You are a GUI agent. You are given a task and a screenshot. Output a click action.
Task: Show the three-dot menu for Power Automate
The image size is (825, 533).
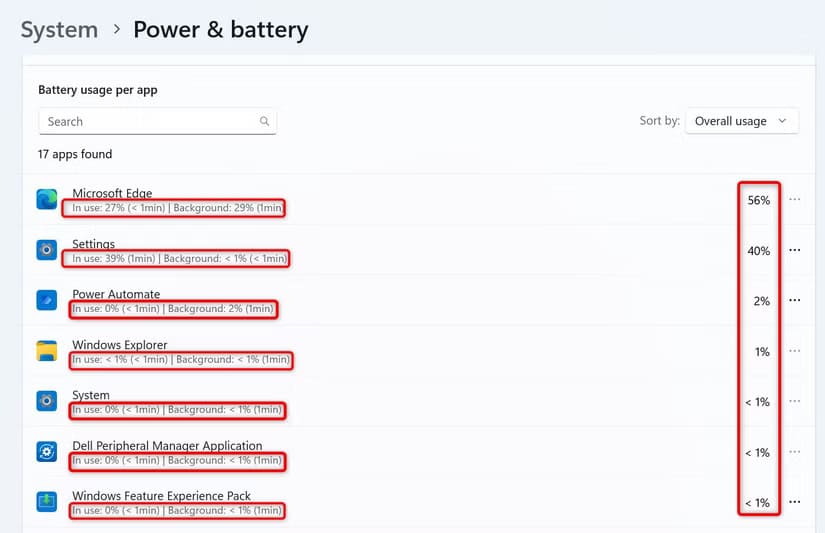pyautogui.click(x=795, y=300)
